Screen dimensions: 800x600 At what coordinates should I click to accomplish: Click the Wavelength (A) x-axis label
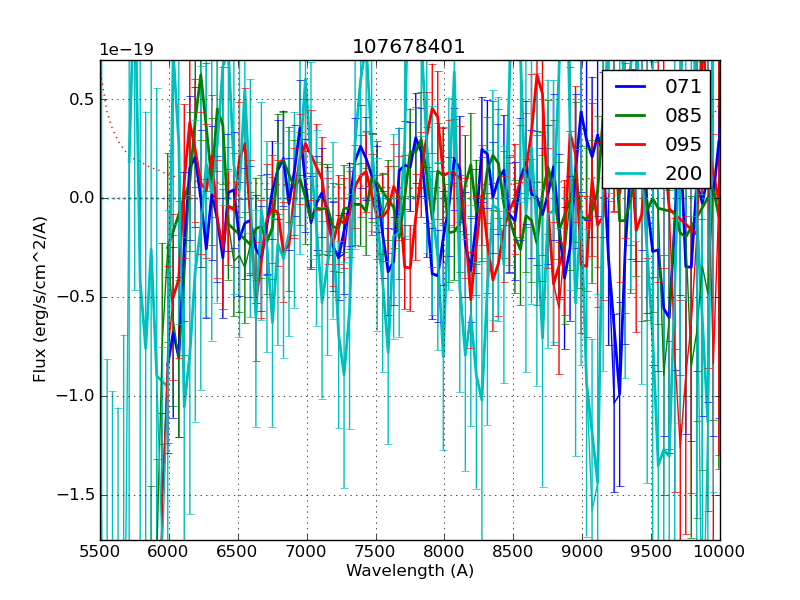(x=410, y=571)
